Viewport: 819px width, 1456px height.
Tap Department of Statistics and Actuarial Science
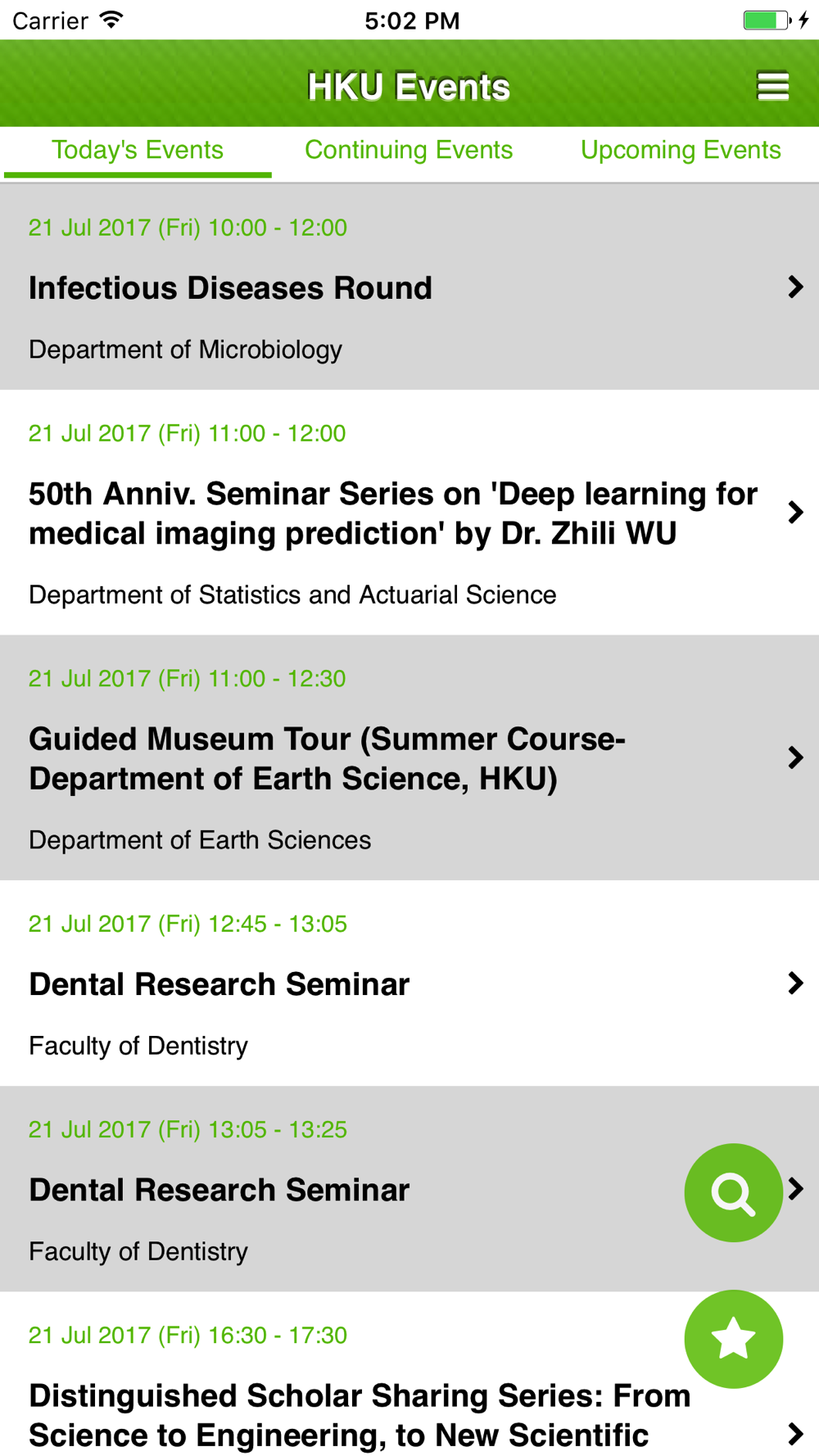[x=292, y=595]
